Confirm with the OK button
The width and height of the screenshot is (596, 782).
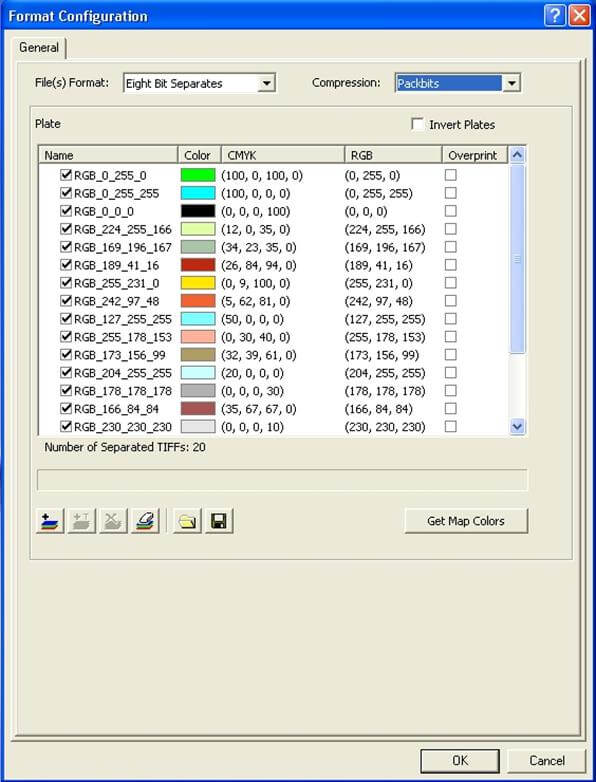460,761
